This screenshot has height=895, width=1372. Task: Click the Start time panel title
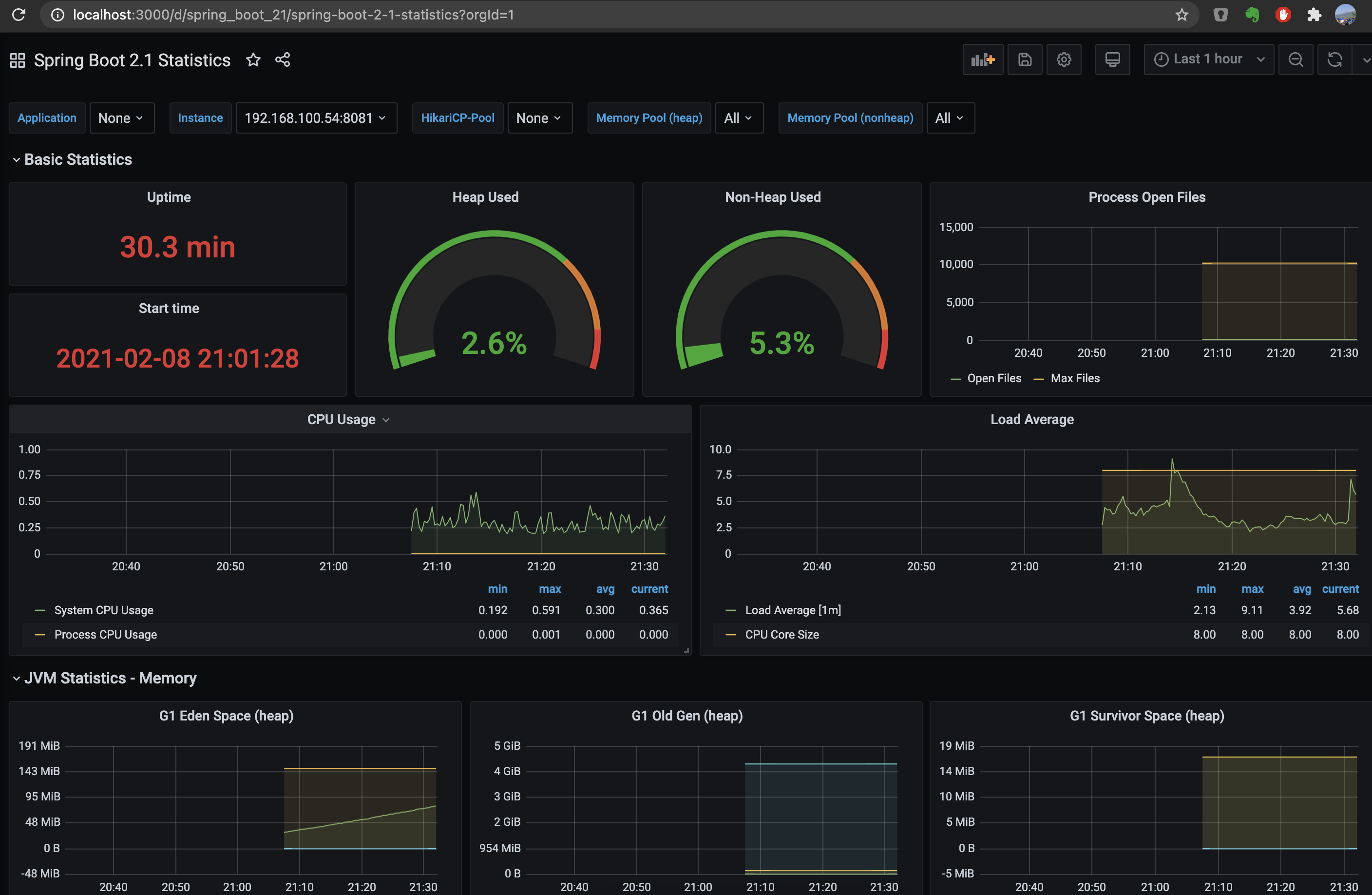[169, 308]
